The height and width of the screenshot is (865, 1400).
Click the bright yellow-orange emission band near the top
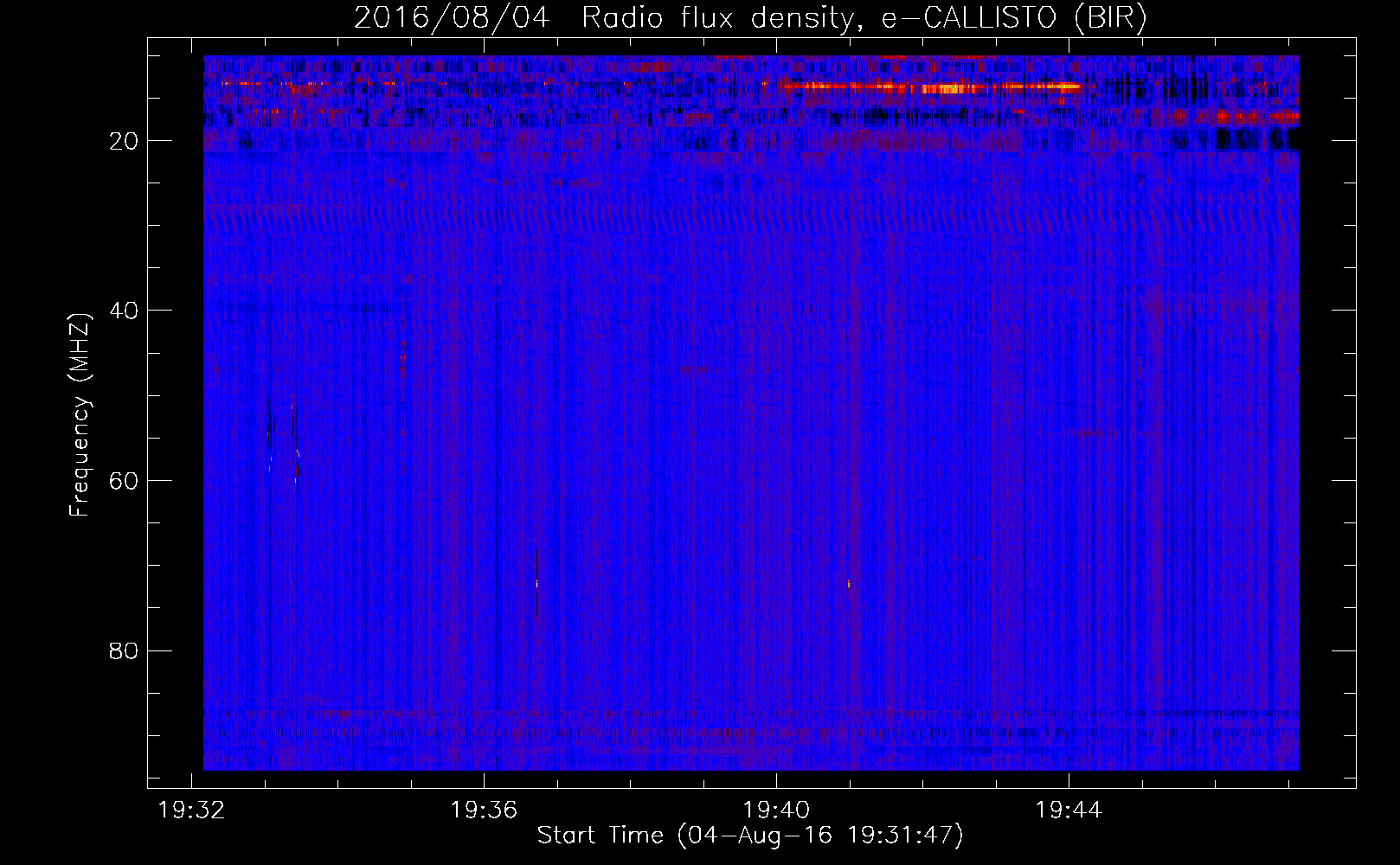coord(932,86)
